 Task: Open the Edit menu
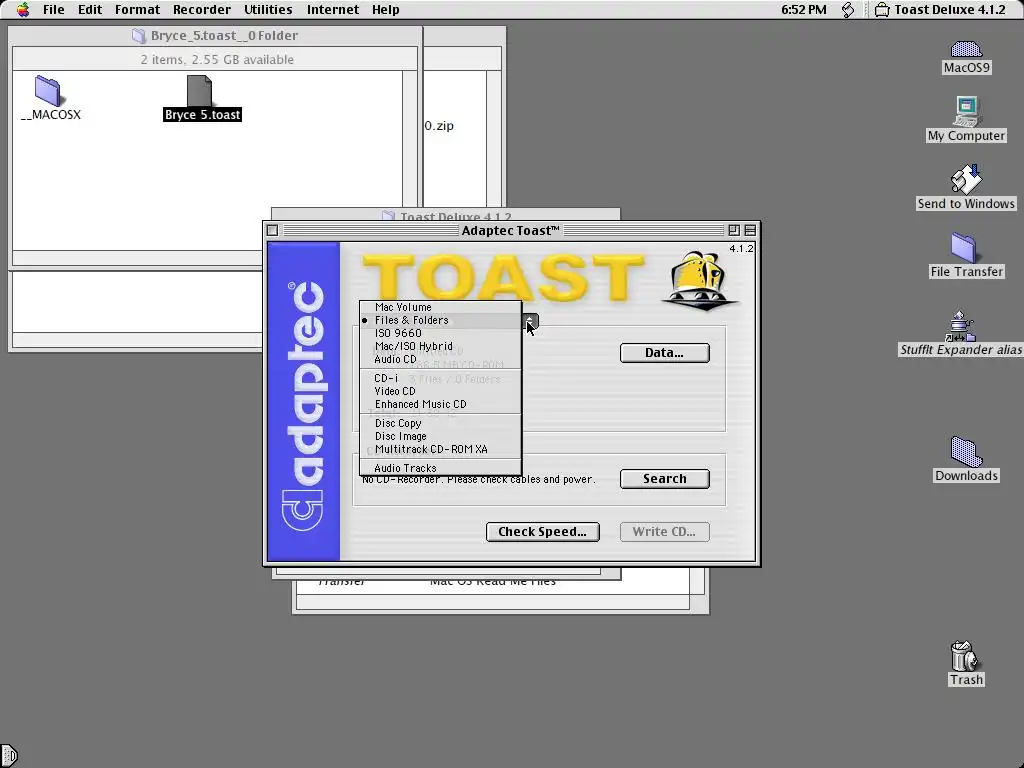[89, 10]
